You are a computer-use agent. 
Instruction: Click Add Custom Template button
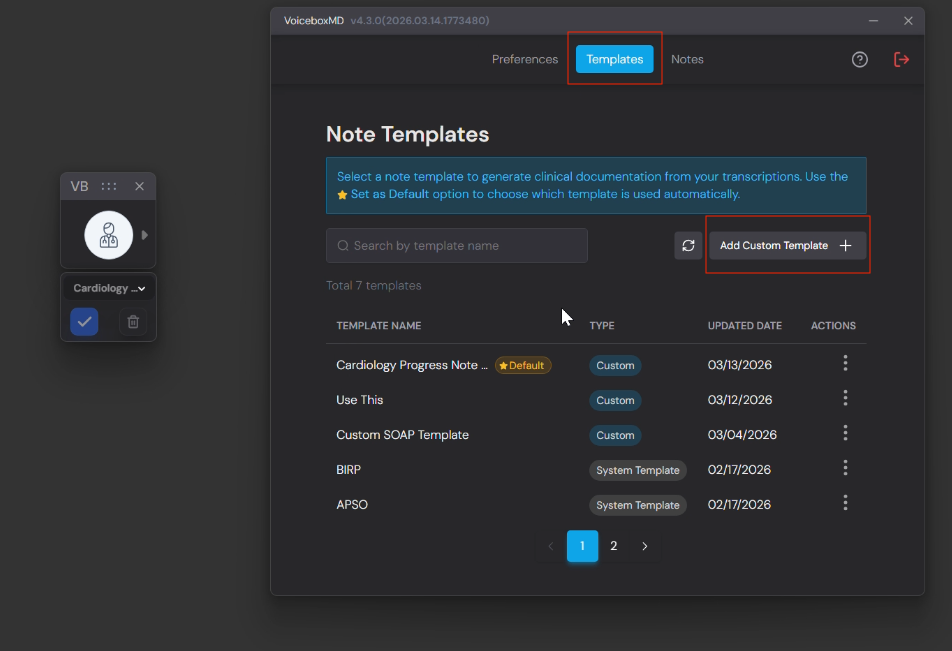786,246
